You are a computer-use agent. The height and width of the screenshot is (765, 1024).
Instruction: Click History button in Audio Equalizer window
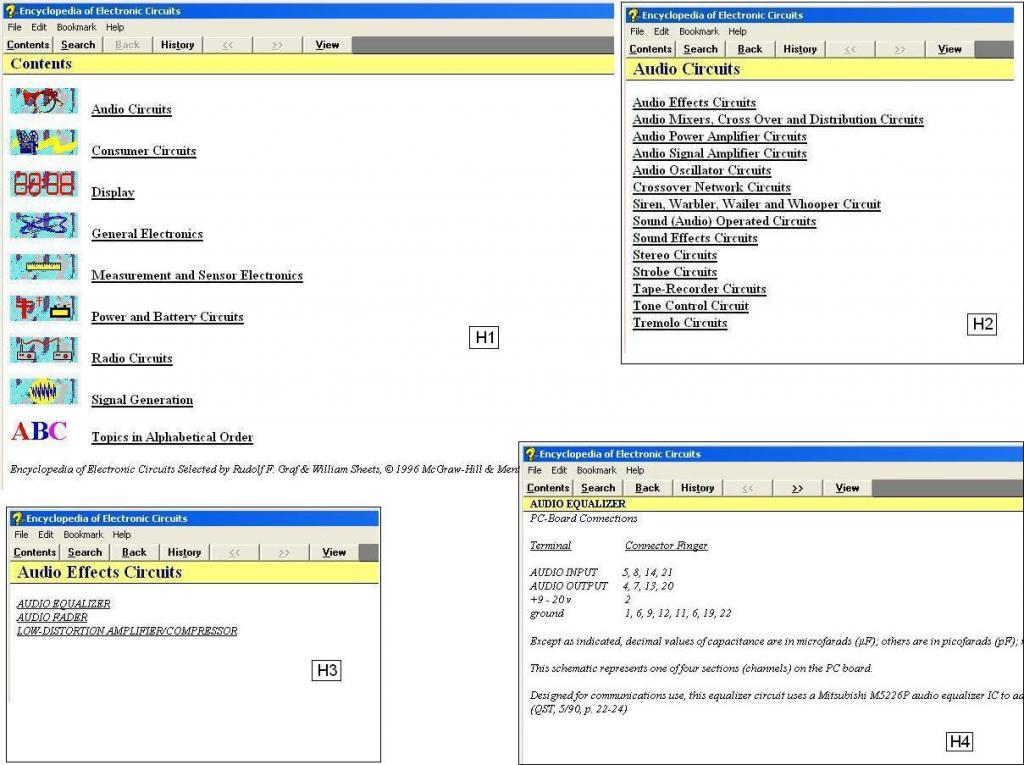click(x=697, y=487)
